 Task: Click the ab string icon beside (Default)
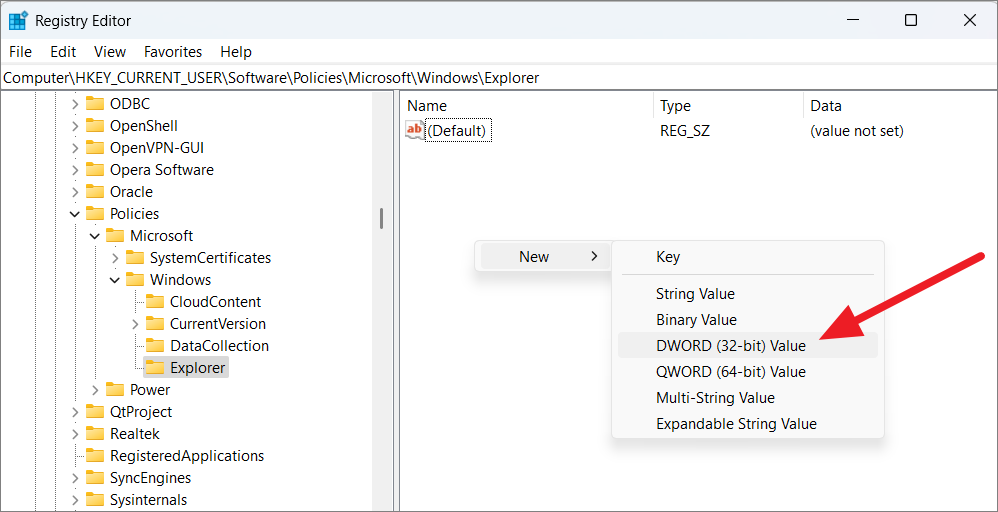(x=414, y=130)
